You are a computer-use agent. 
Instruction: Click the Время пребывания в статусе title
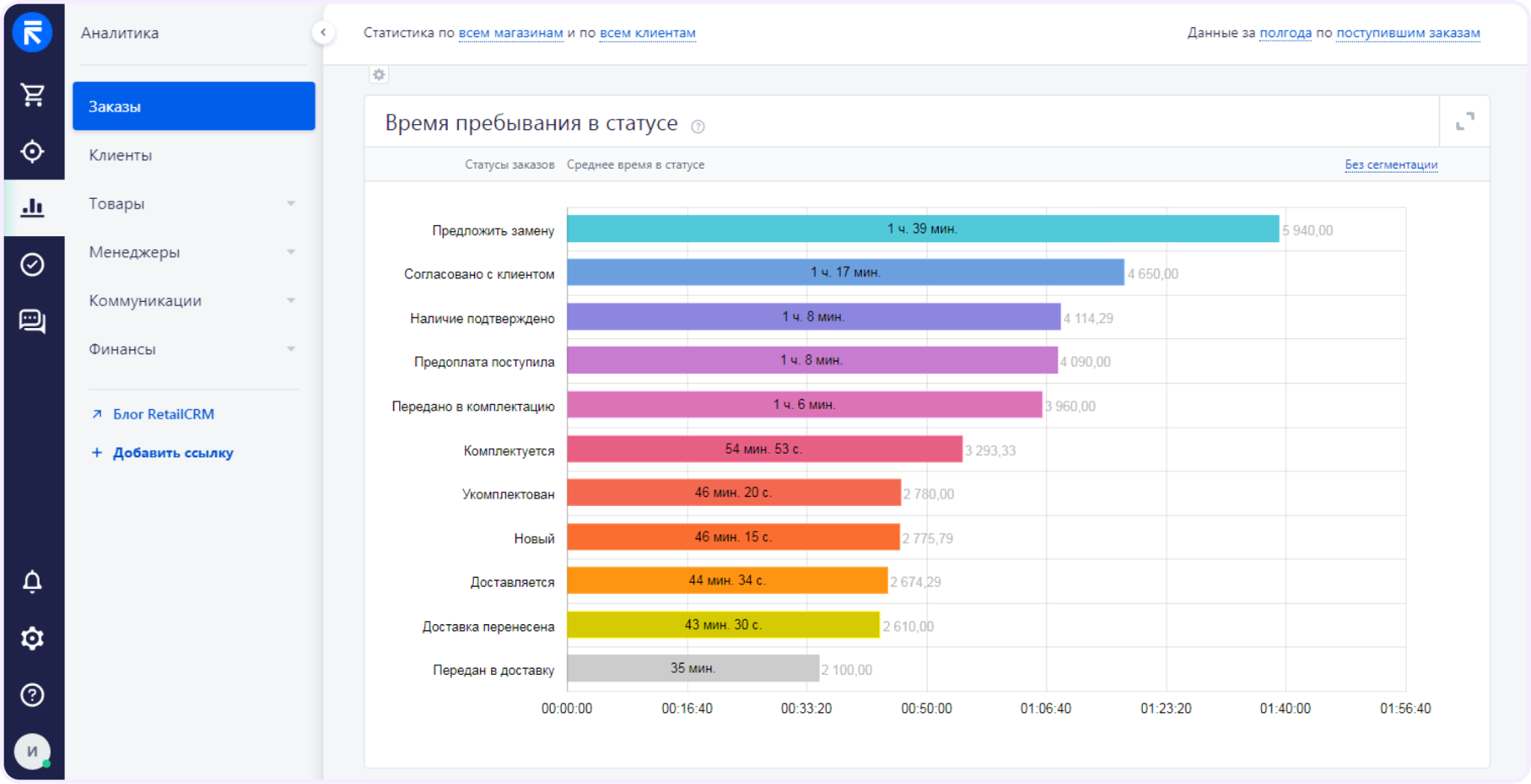[x=532, y=123]
